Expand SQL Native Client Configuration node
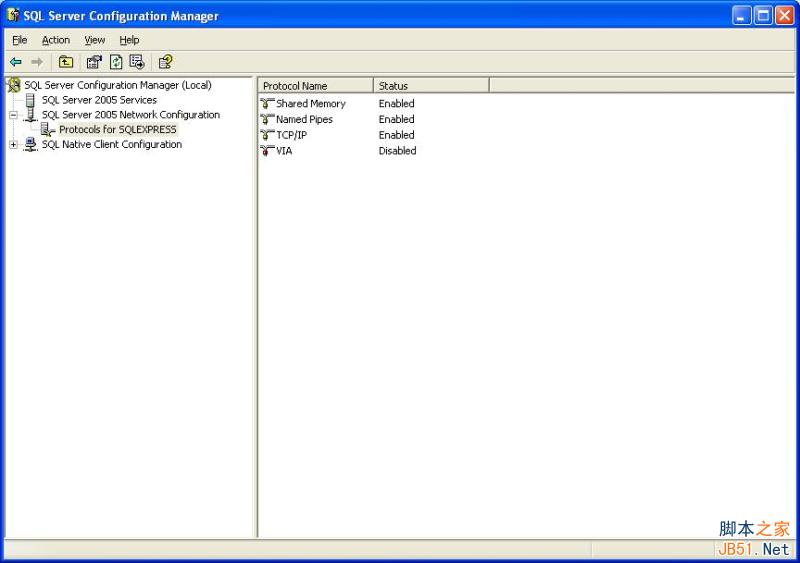Screen dimensions: 800x563 14,145
